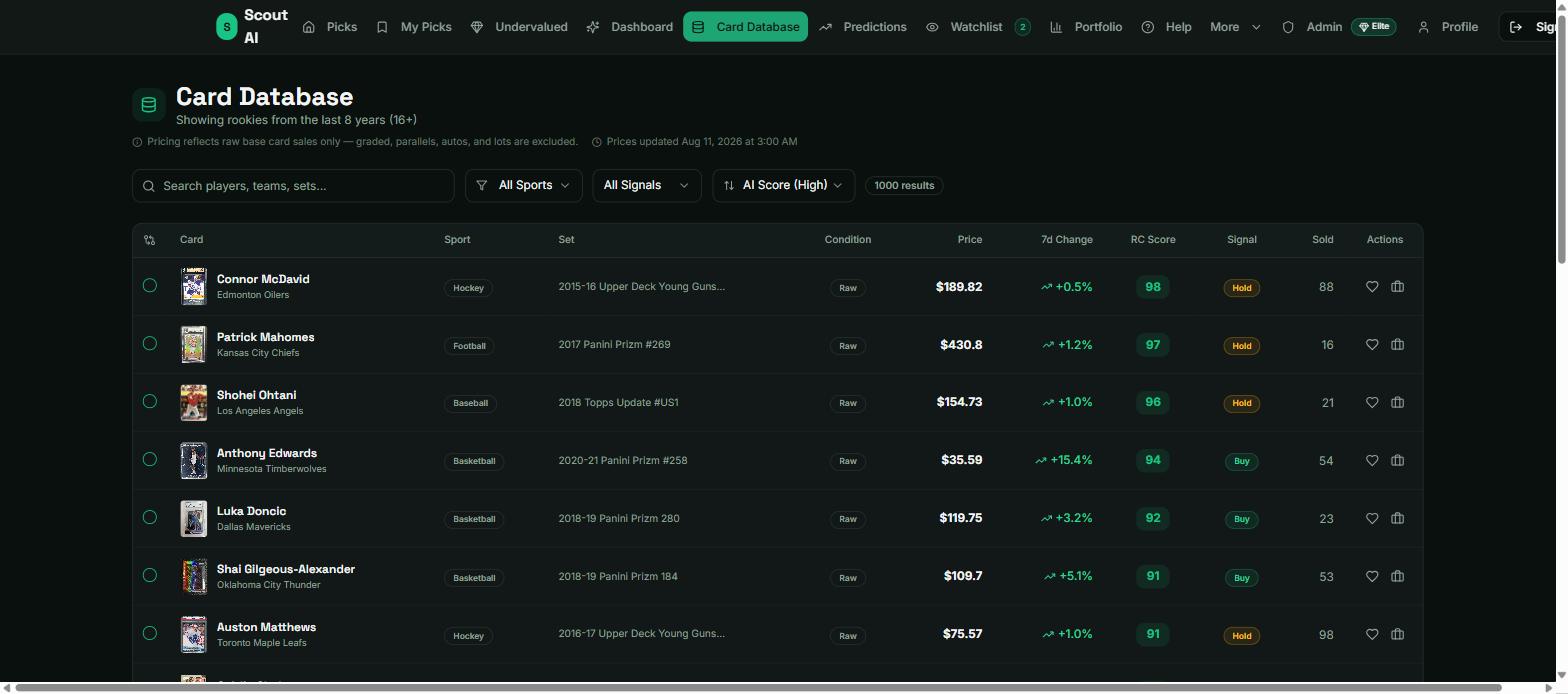The width and height of the screenshot is (1568, 694).
Task: Select Auston Matthews row radio circle
Action: [x=150, y=634]
